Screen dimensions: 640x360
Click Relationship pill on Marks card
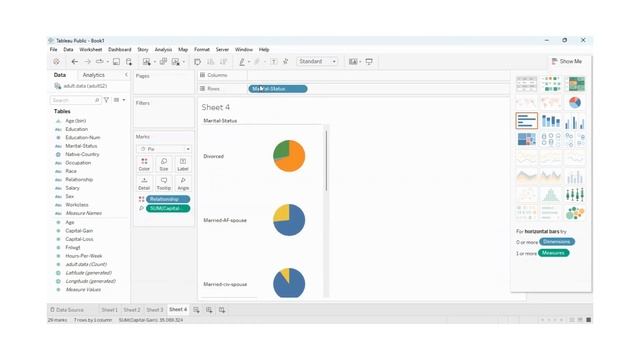168,199
